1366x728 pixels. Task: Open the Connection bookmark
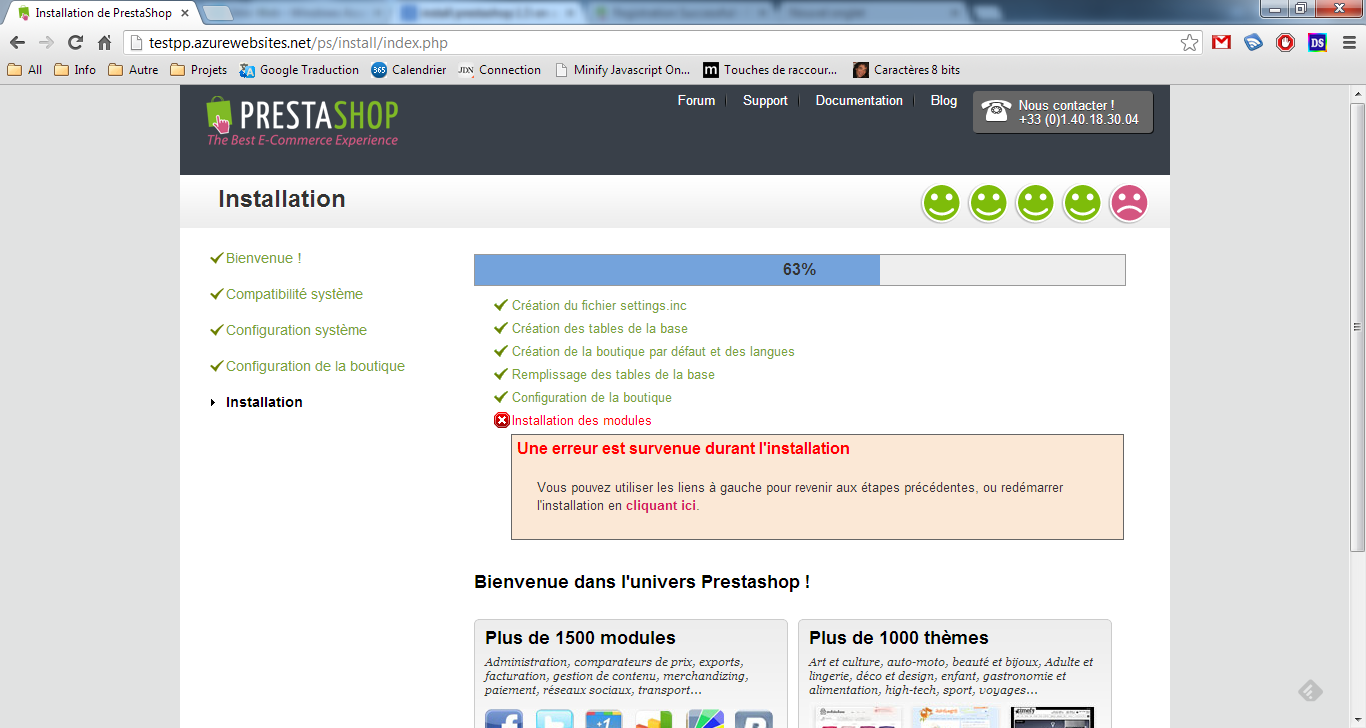pyautogui.click(x=500, y=70)
